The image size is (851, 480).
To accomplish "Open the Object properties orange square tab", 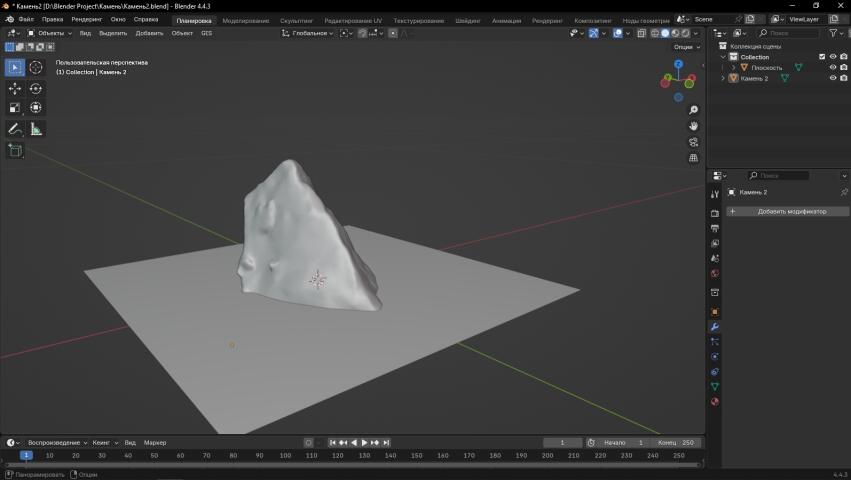I will click(715, 312).
